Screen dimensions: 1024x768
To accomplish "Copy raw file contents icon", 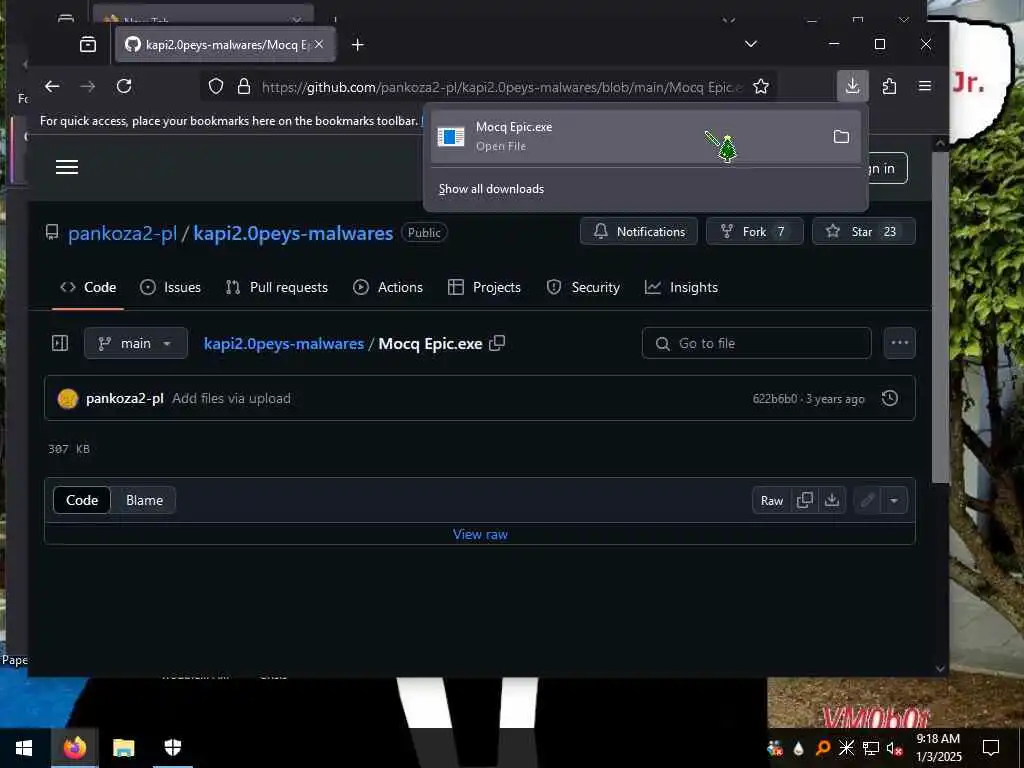I will pos(805,500).
